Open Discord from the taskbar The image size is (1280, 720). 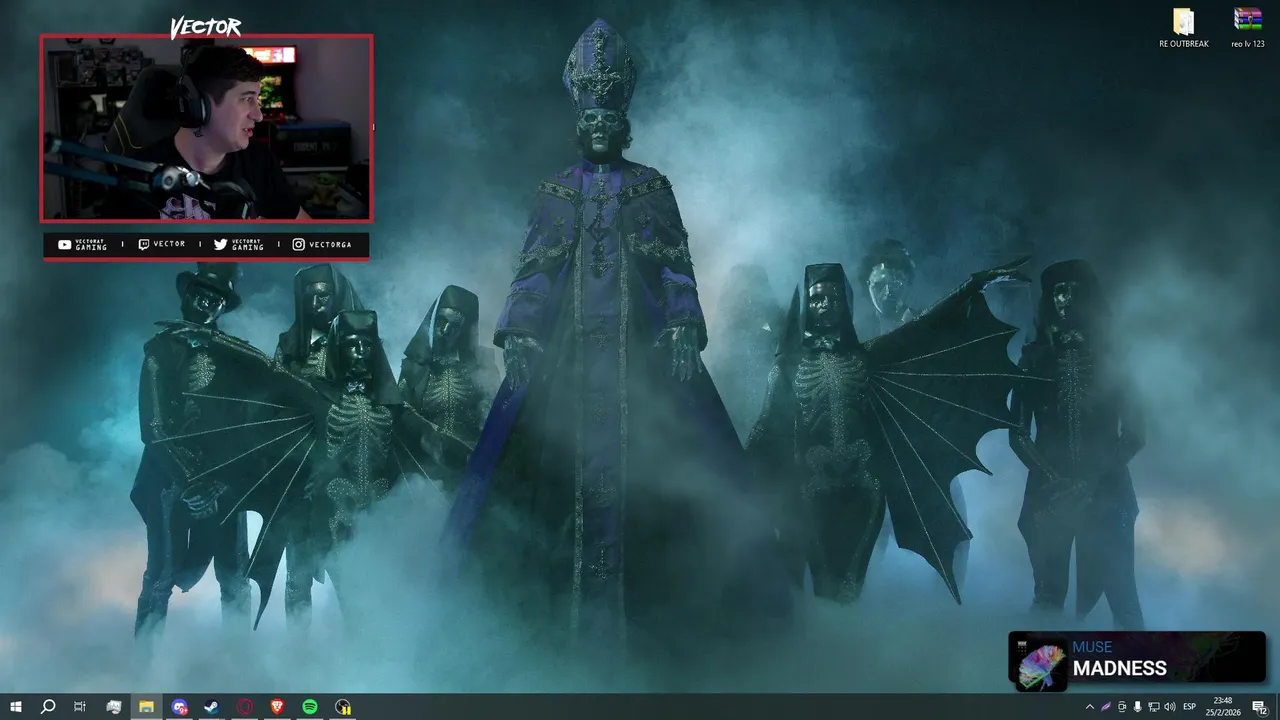tap(179, 707)
